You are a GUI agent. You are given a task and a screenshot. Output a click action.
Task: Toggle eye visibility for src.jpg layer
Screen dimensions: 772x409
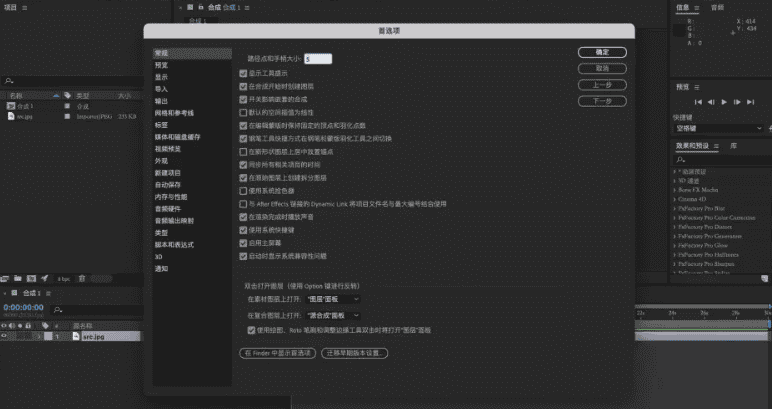click(x=5, y=337)
